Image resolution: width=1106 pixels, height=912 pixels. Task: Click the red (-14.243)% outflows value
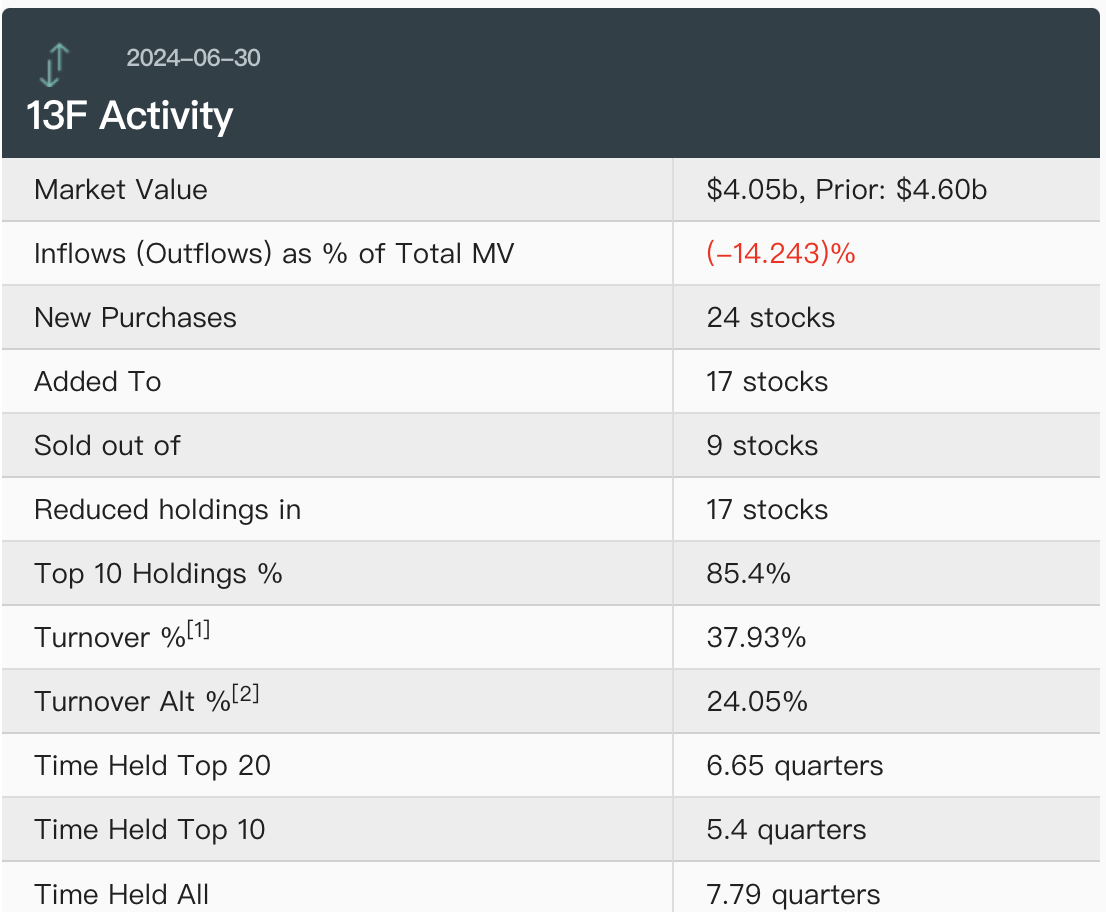pos(780,254)
